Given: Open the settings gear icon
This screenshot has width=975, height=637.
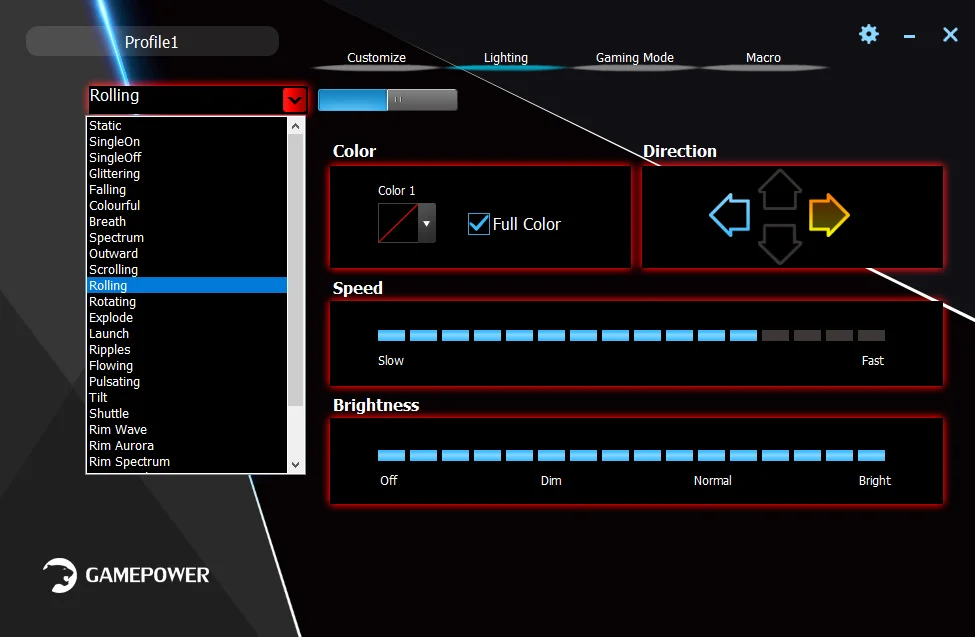Looking at the screenshot, I should (869, 34).
